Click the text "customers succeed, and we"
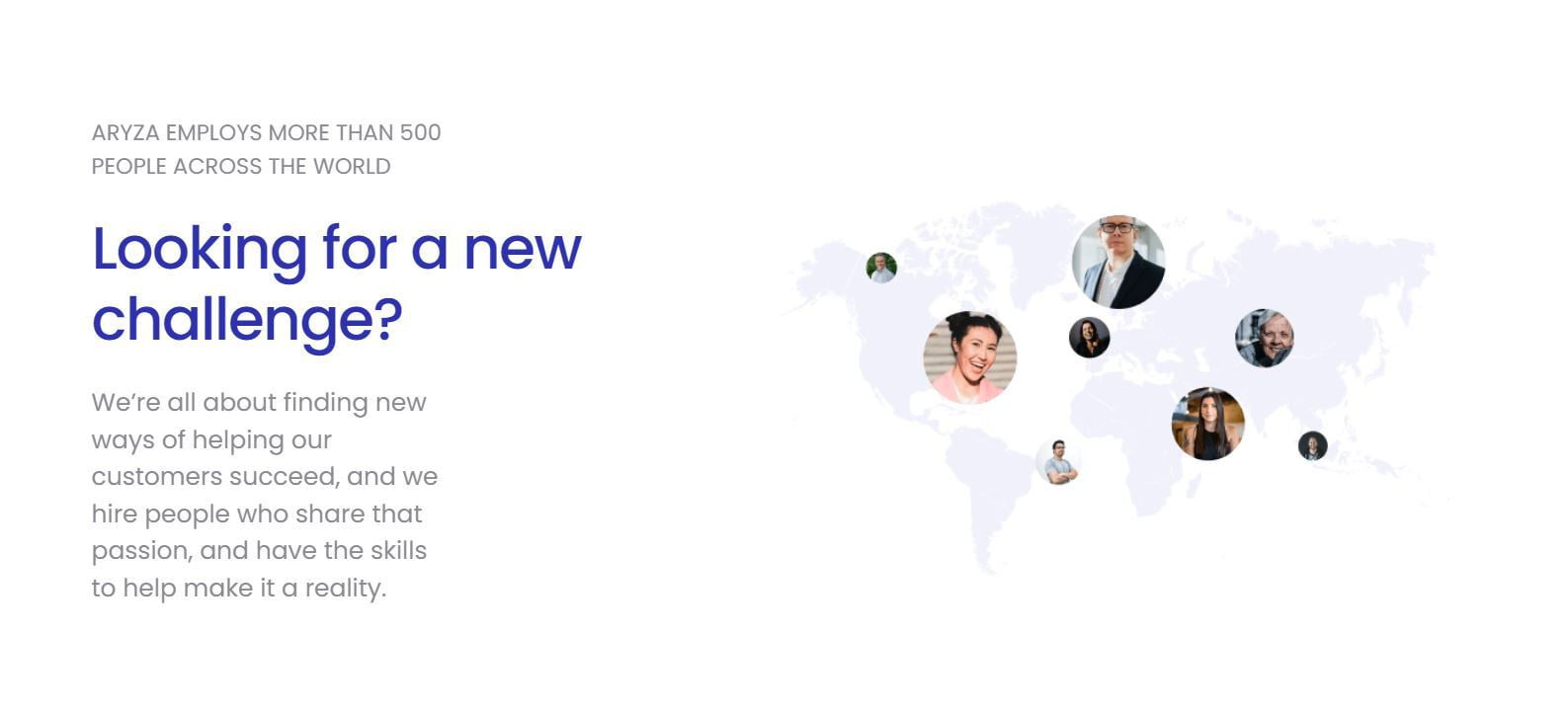This screenshot has height=711, width=1568. coord(265,476)
